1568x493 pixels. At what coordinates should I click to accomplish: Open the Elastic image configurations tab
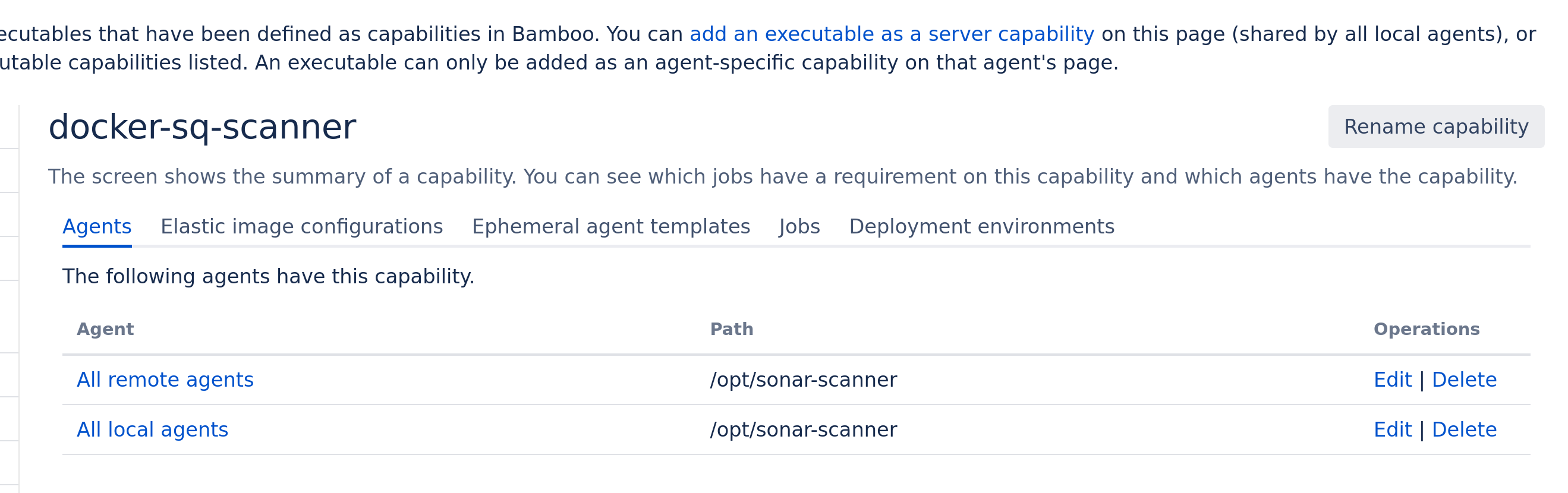(301, 226)
